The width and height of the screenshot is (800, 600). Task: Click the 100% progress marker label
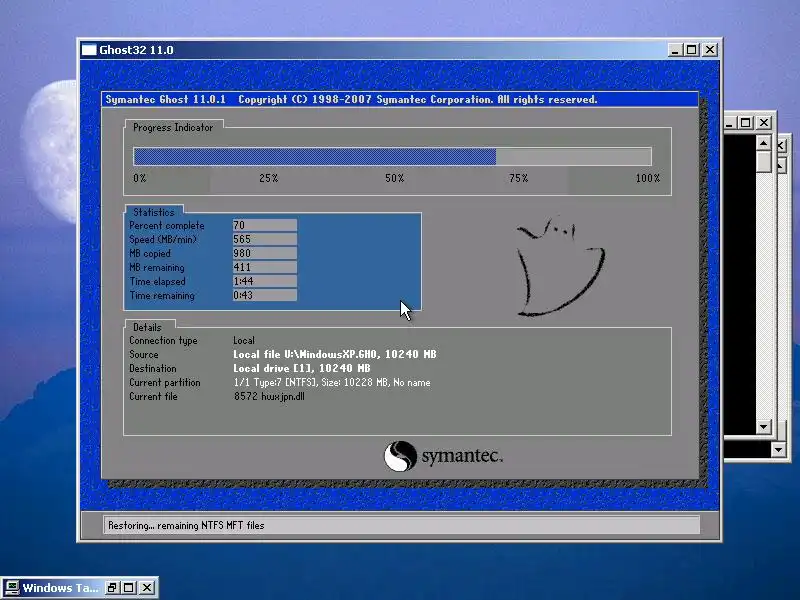647,178
